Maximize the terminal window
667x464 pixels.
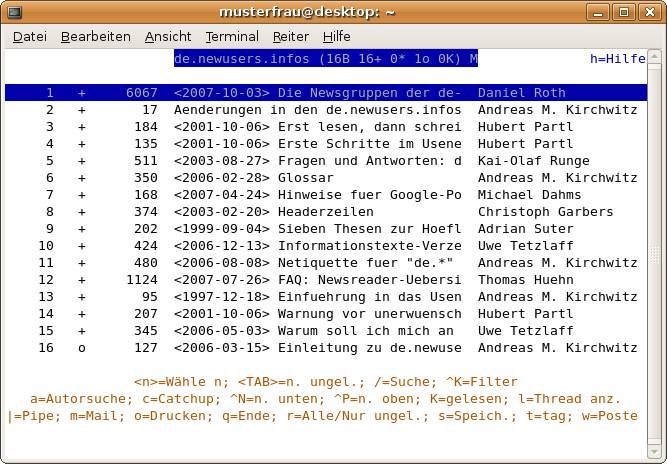624,12
